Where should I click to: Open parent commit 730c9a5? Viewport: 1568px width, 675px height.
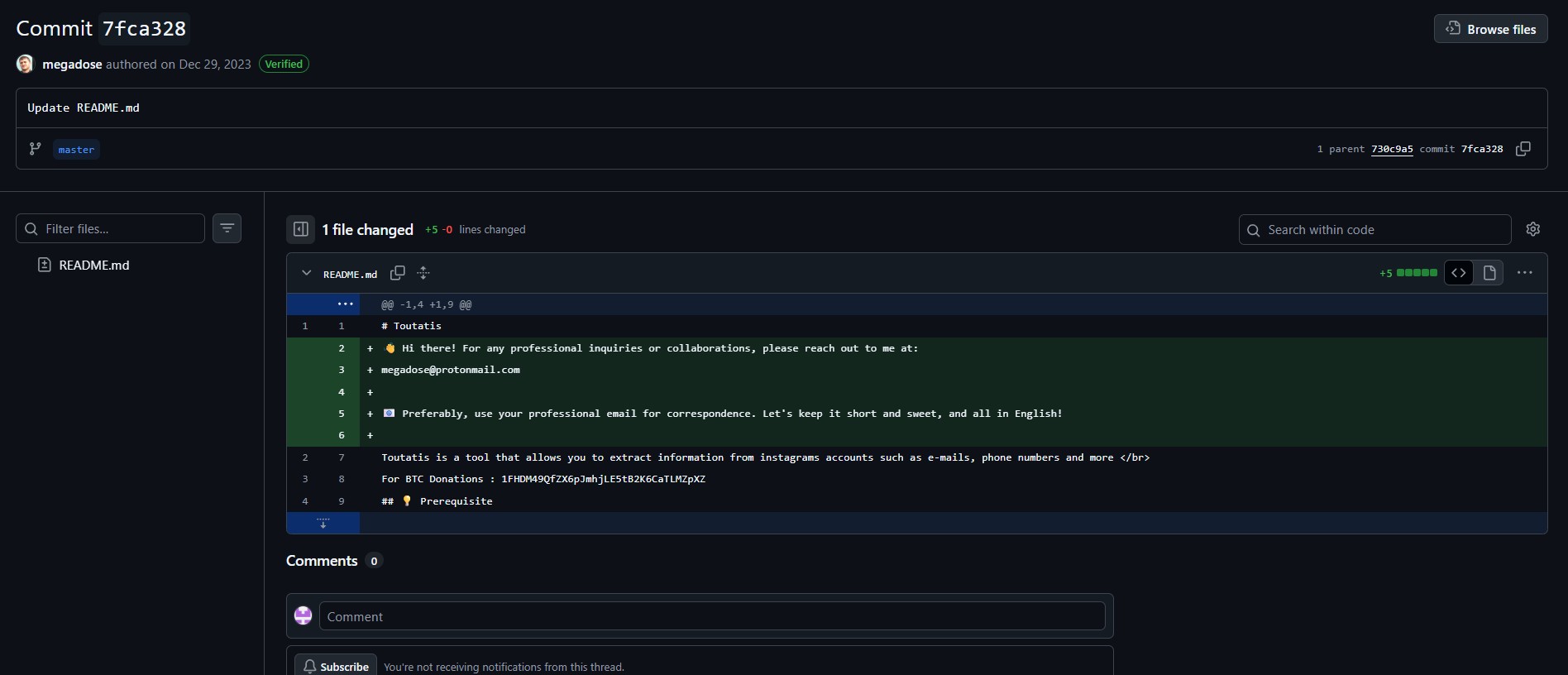[1391, 149]
